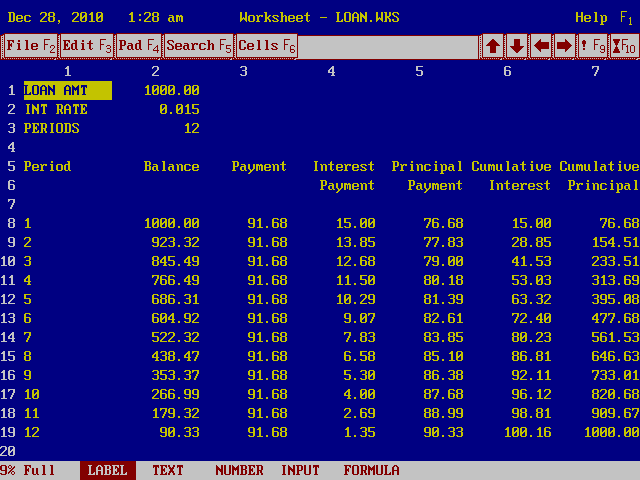Click the down arrow toolbar button
640x480 pixels.
click(516, 46)
